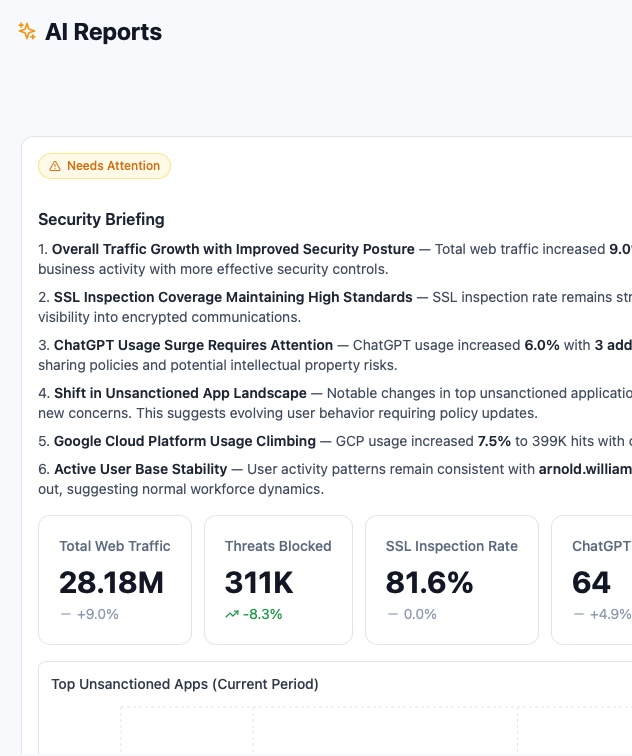This screenshot has width=632, height=756.
Task: Click the 0.0% change figure
Action: click(420, 614)
